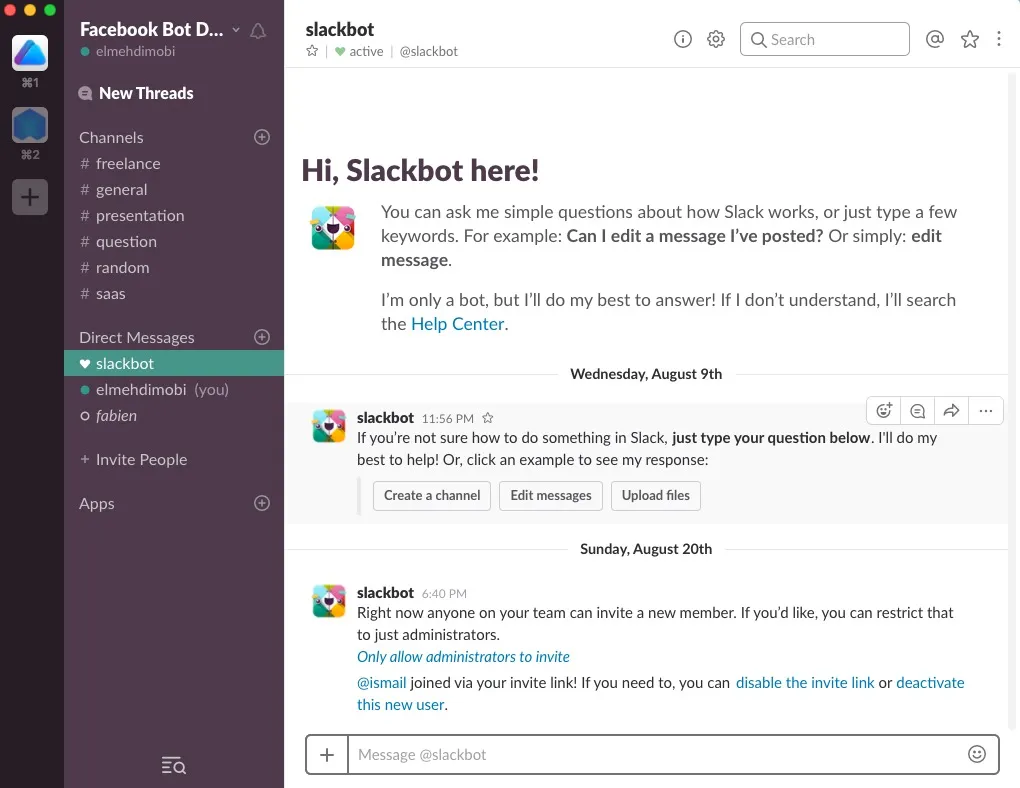
Task: Open more message actions ellipsis
Action: (986, 411)
